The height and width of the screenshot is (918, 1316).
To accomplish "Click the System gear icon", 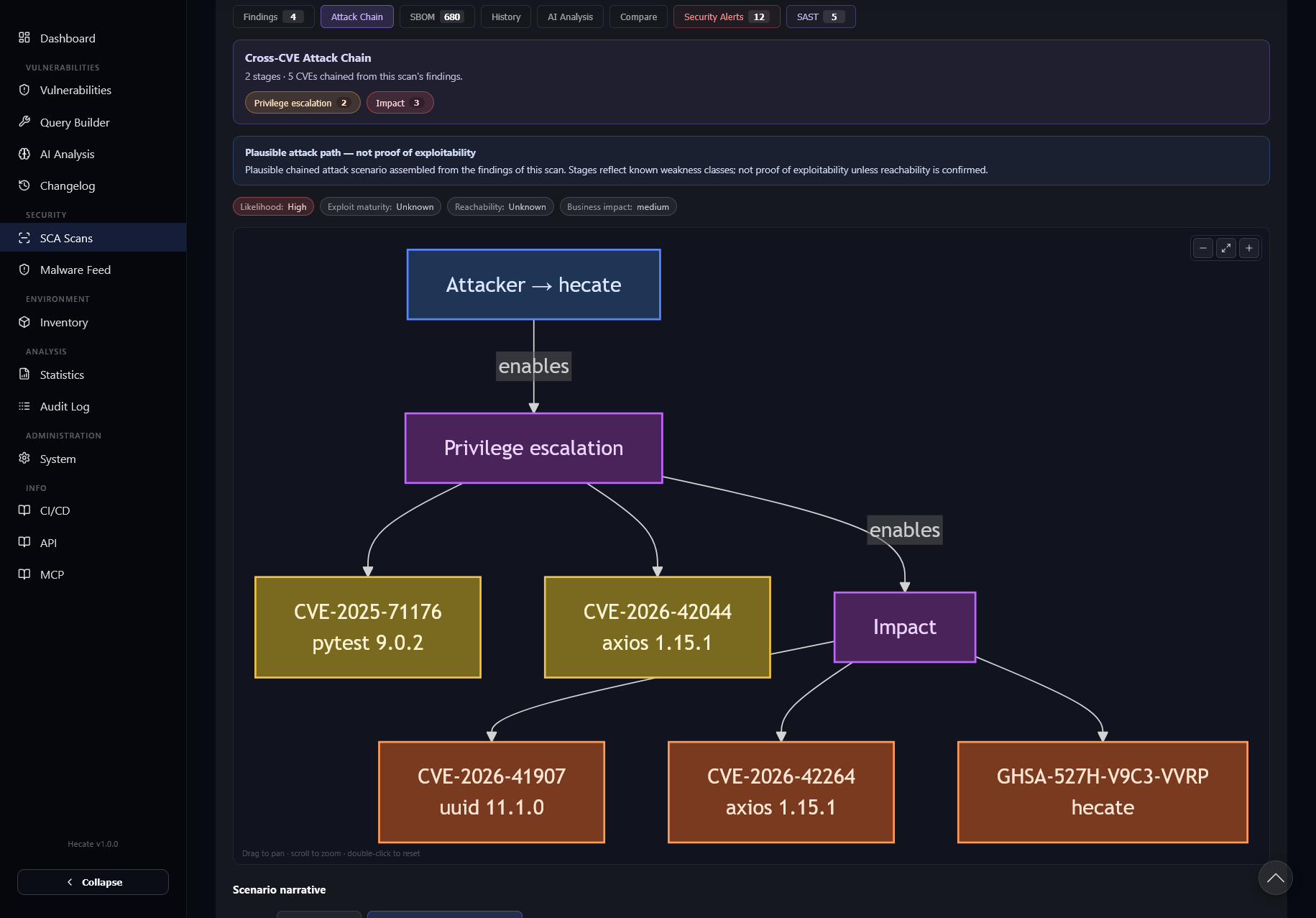I will (x=24, y=459).
